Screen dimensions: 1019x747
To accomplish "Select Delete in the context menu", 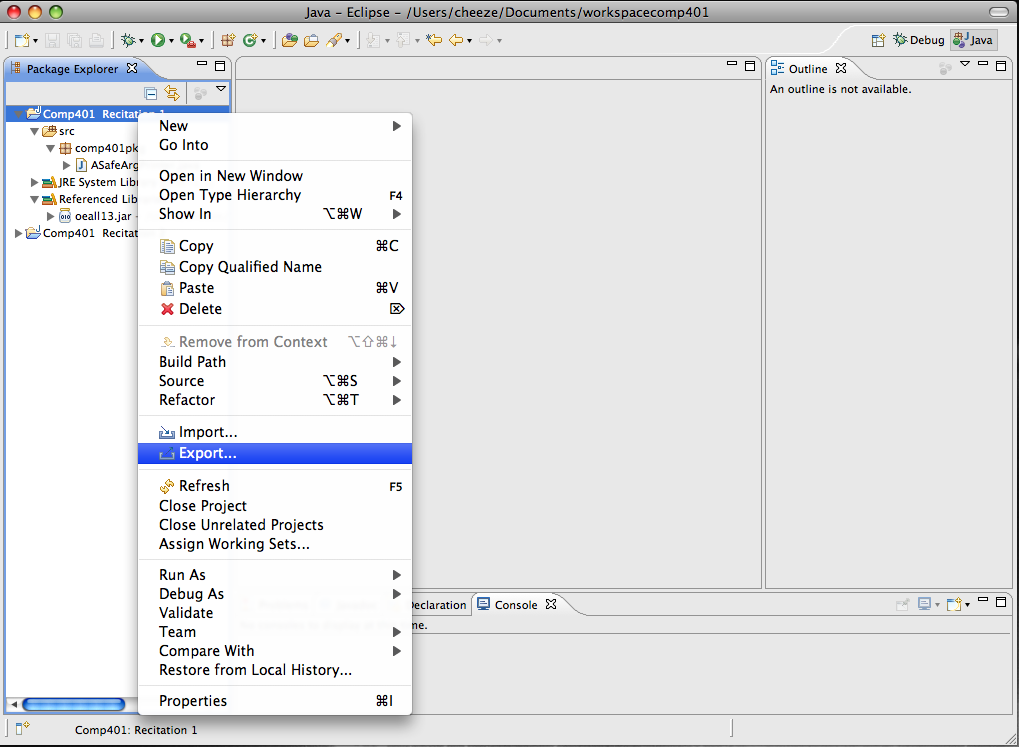I will coord(275,309).
